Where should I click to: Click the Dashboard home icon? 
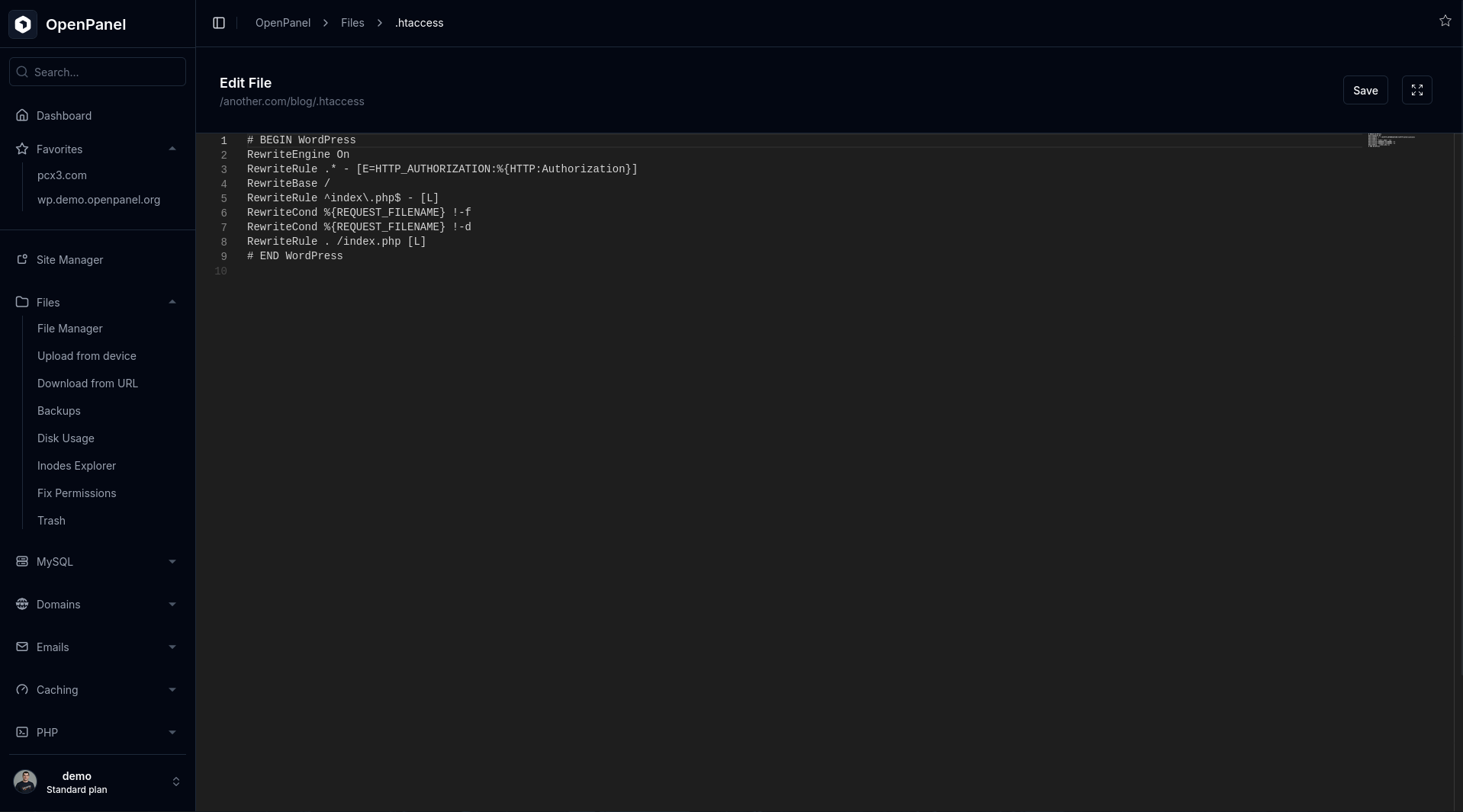[22, 116]
